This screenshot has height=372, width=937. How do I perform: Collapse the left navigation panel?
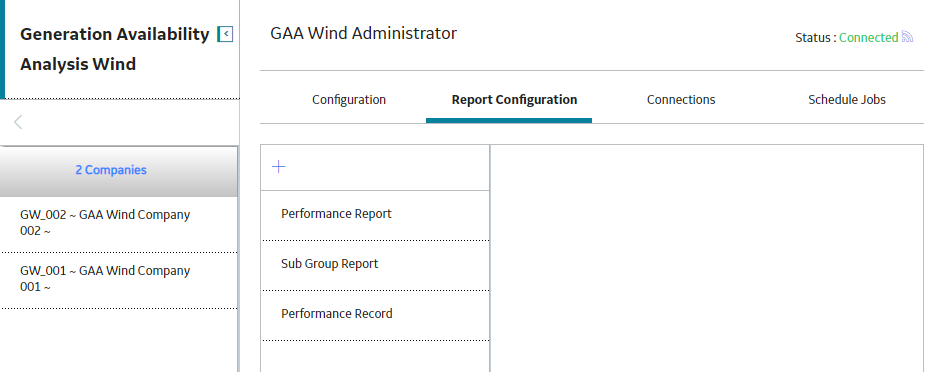225,35
